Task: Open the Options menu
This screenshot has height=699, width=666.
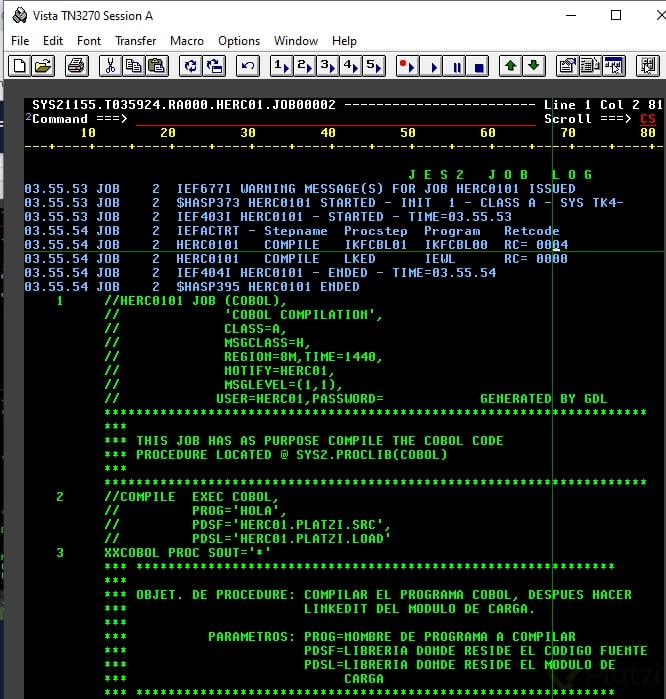Action: [x=239, y=41]
